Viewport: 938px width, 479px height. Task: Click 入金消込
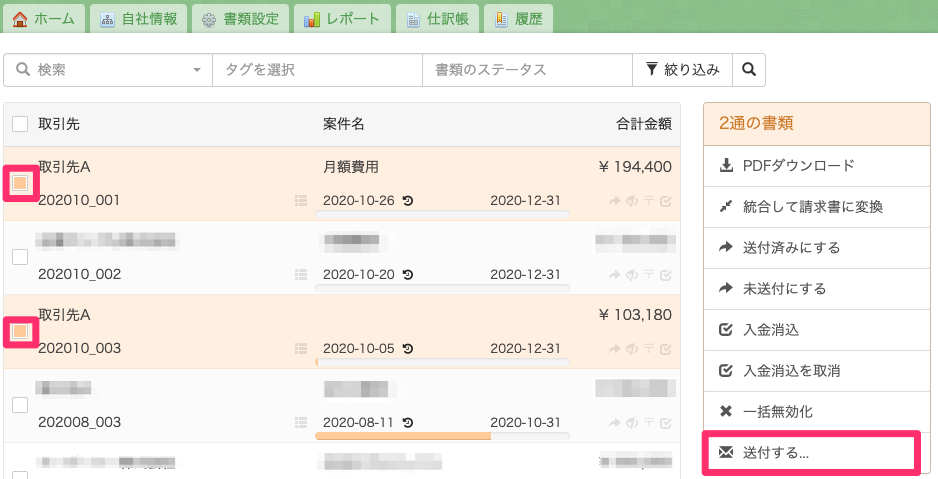click(x=817, y=330)
